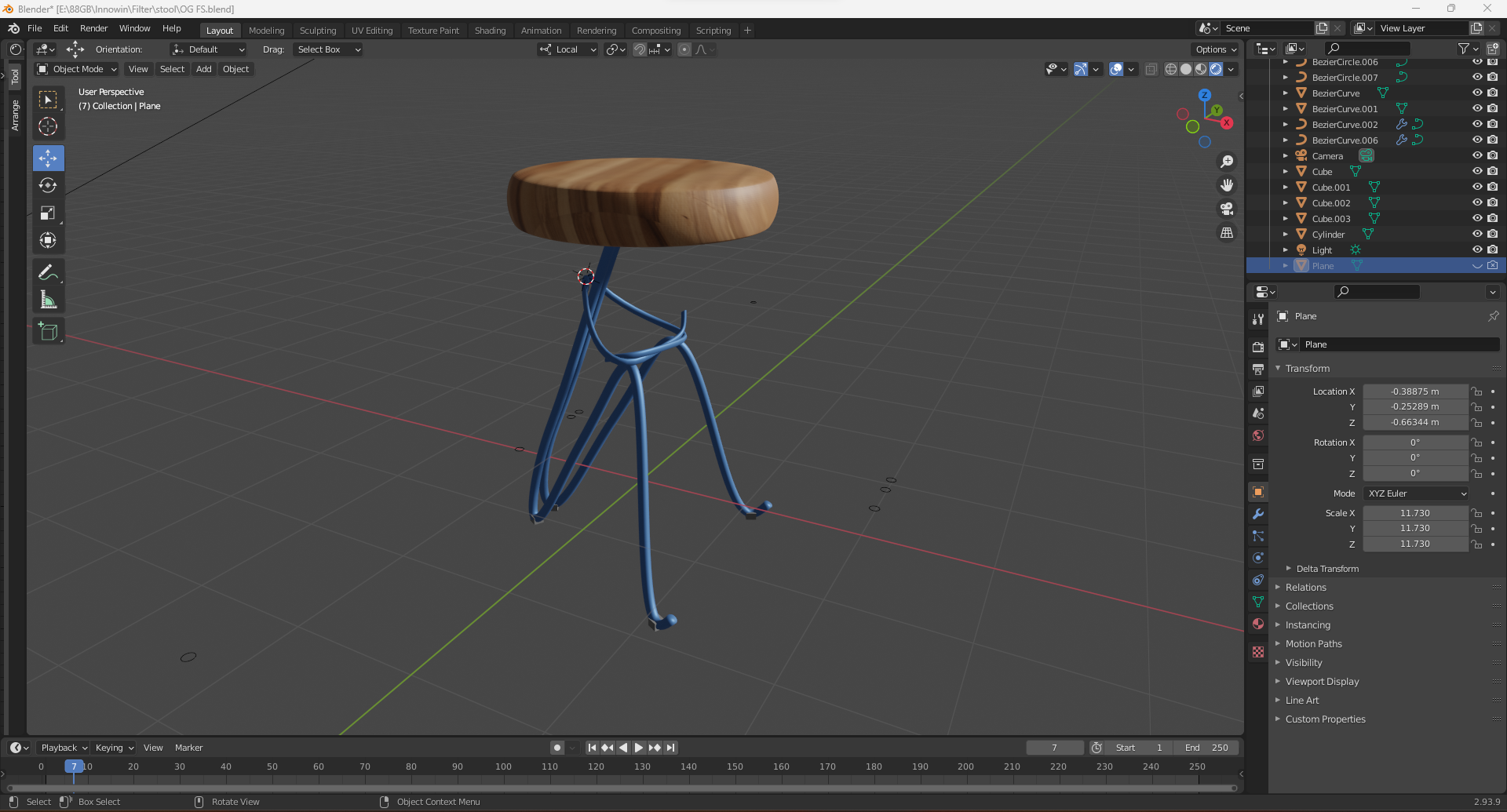Open the Render properties tab
This screenshot has width=1507, height=812.
1258,347
